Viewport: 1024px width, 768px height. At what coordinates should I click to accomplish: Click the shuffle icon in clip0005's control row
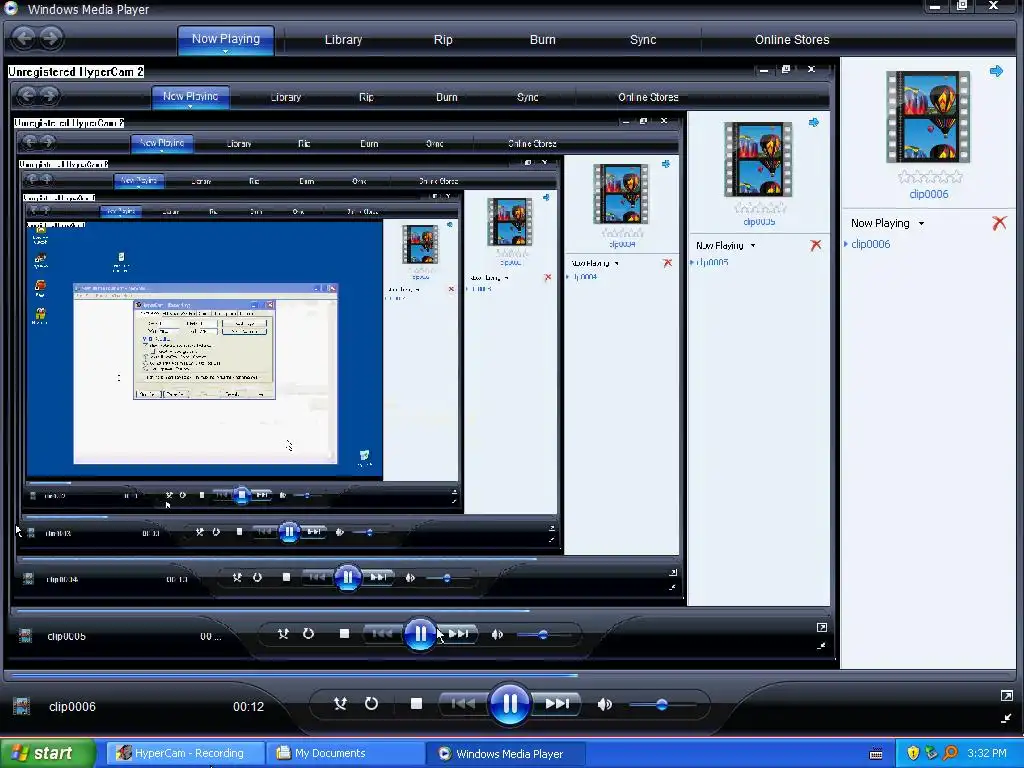coord(283,633)
